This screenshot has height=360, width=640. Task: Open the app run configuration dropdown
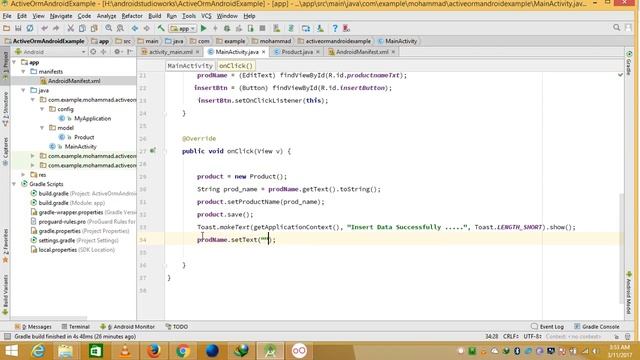(x=183, y=29)
